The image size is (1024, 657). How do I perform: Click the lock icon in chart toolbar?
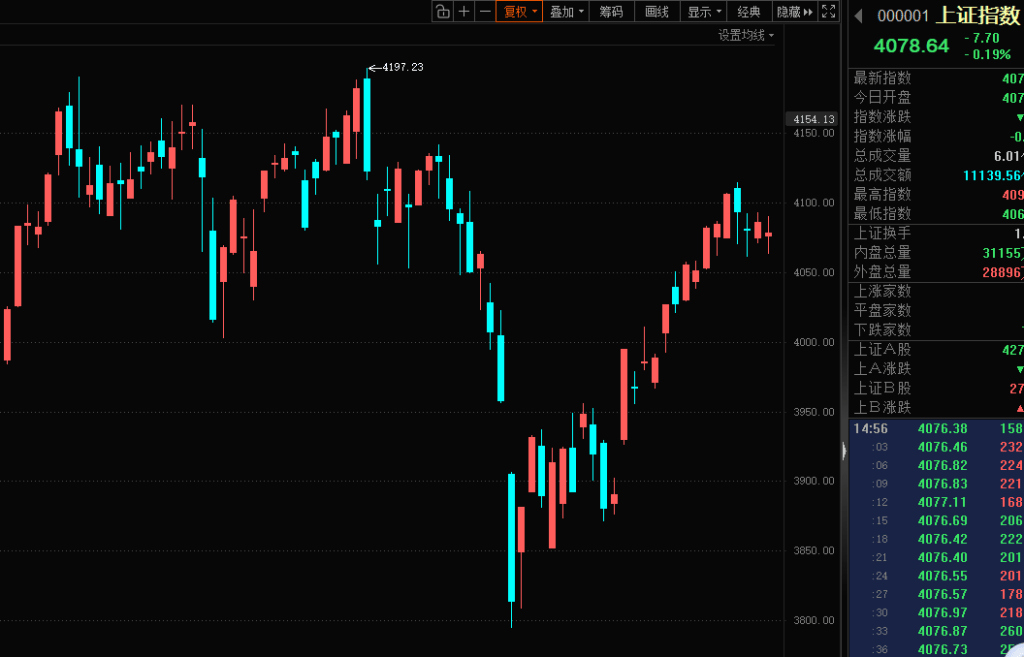tap(442, 12)
